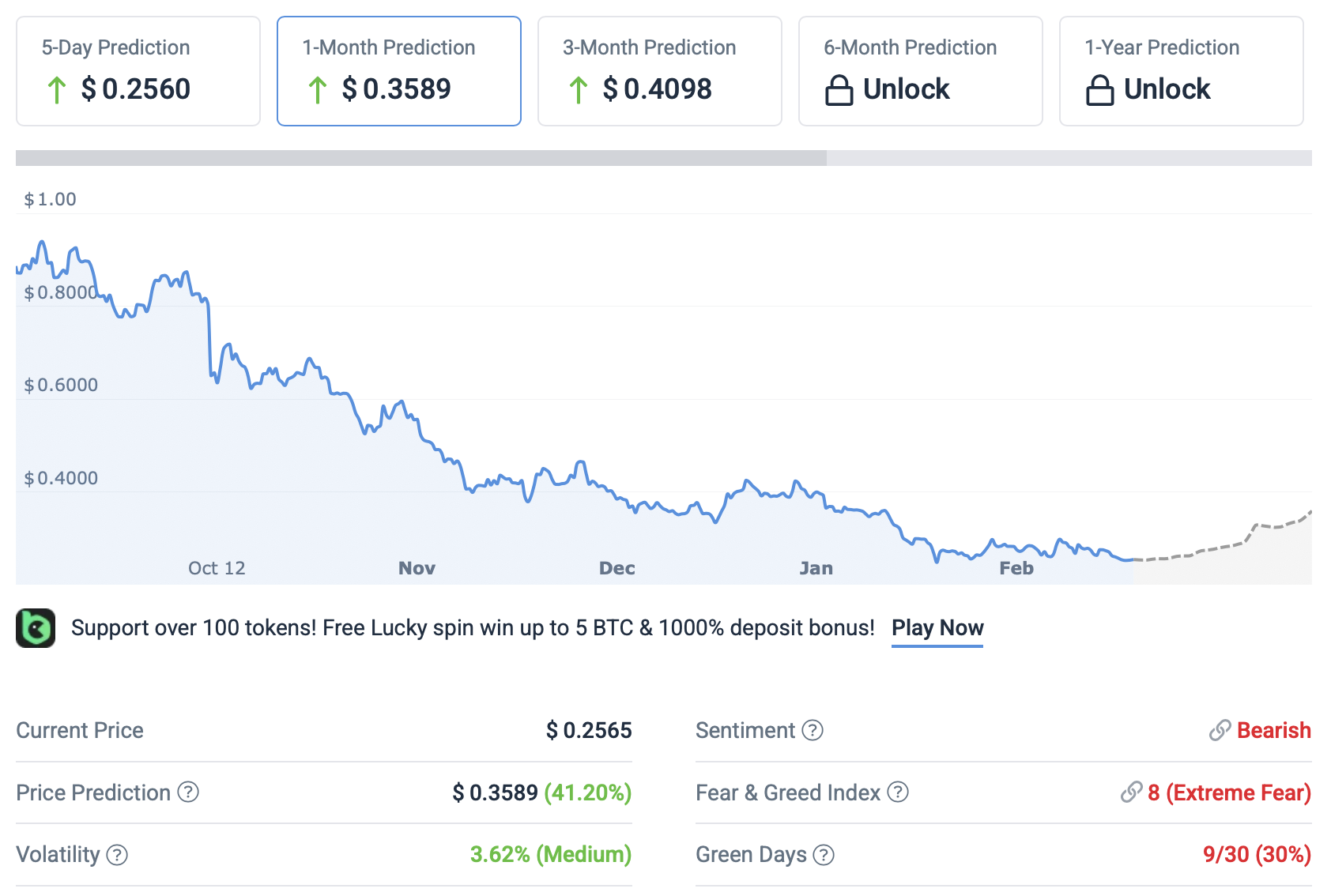
Task: Click the Play Now link
Action: [x=937, y=628]
